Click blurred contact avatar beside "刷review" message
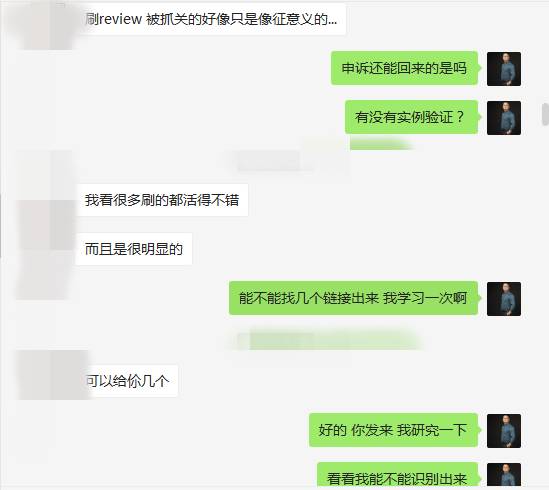Image resolution: width=549 pixels, height=490 pixels. (44, 25)
